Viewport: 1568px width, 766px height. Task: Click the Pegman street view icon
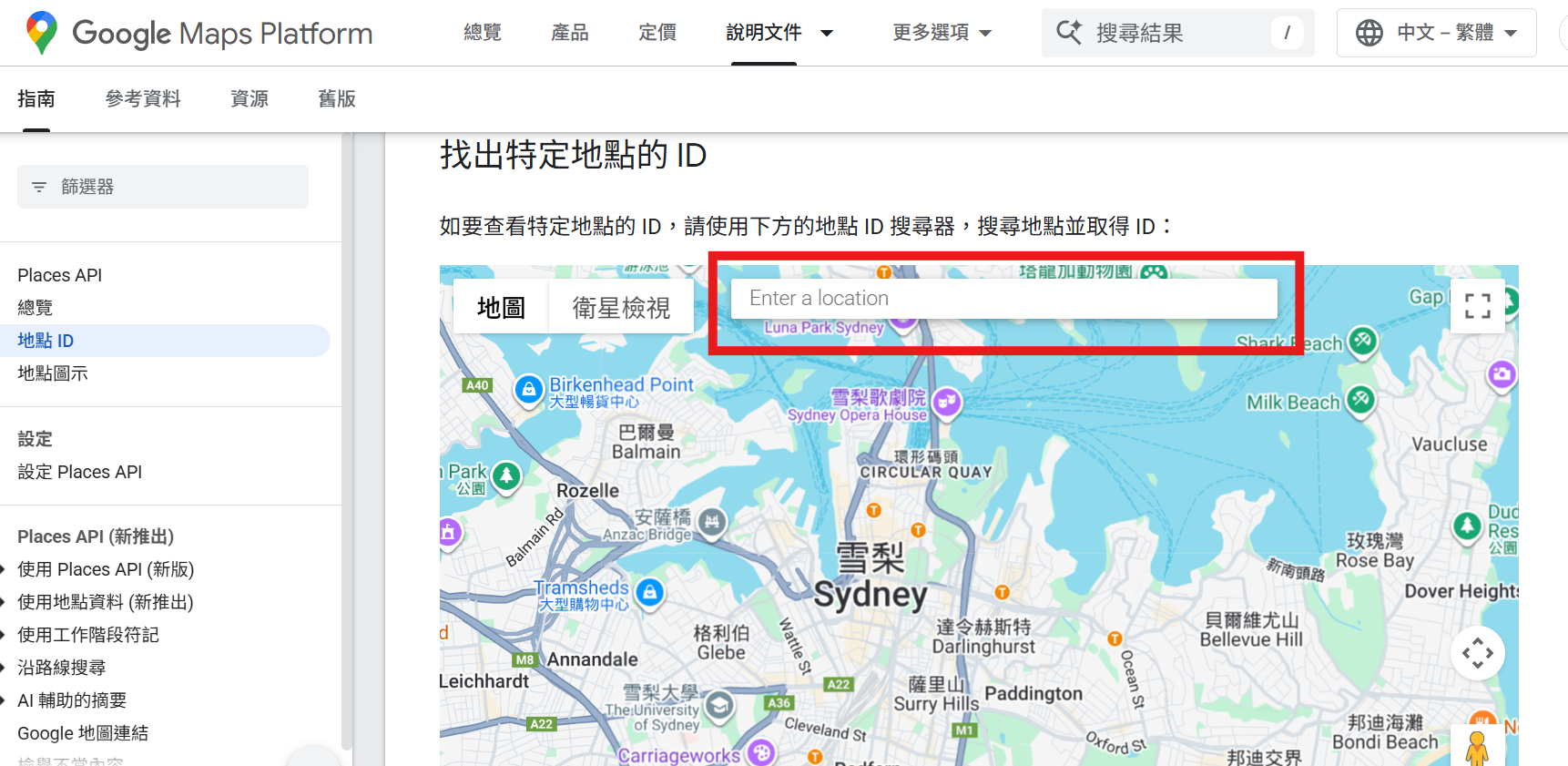pos(1477,749)
